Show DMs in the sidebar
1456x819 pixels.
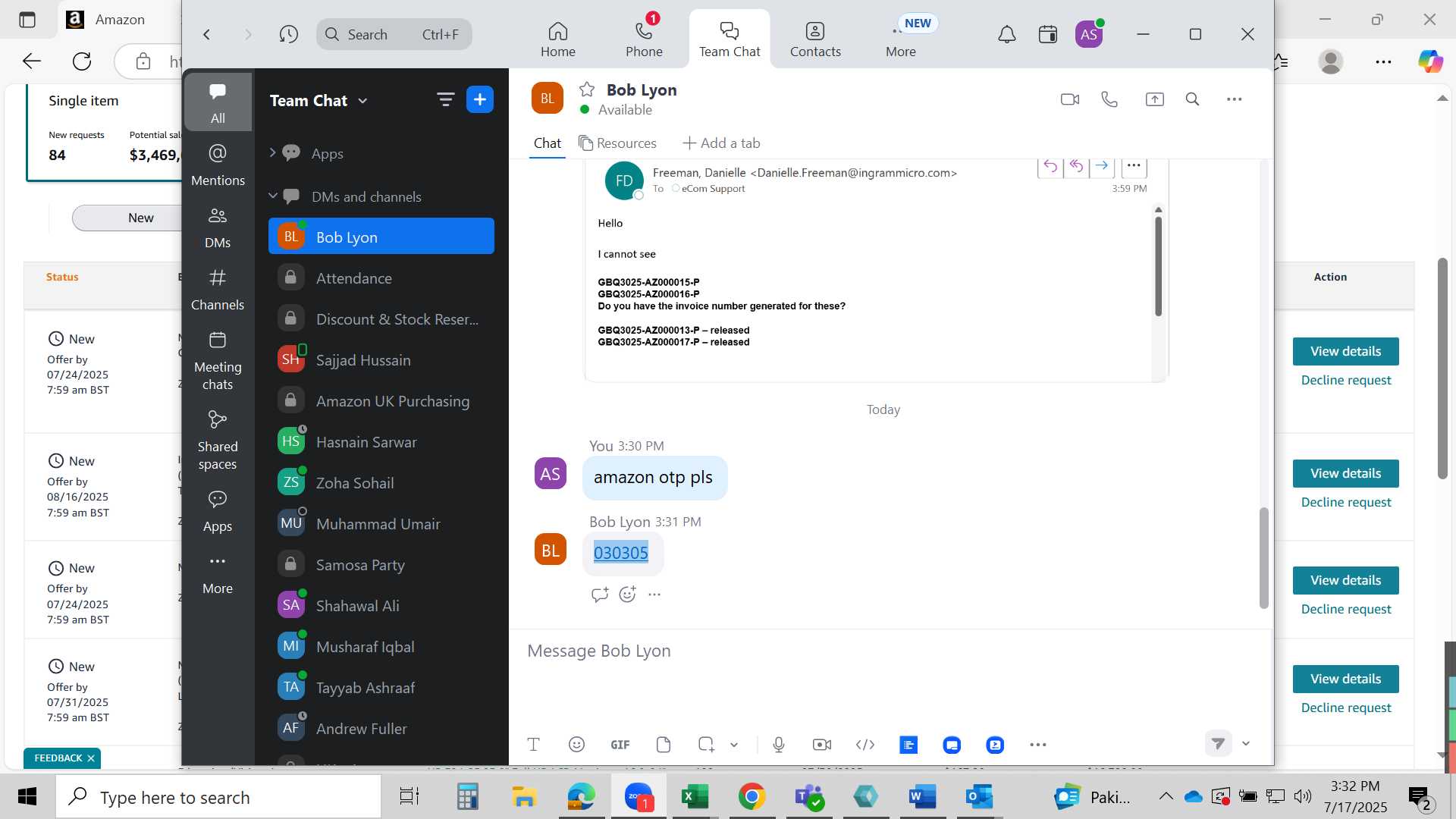pos(218,227)
